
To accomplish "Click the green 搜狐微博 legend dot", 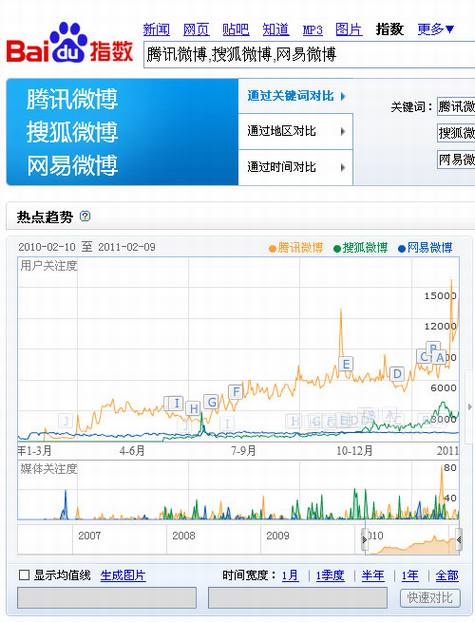I will 337,249.
